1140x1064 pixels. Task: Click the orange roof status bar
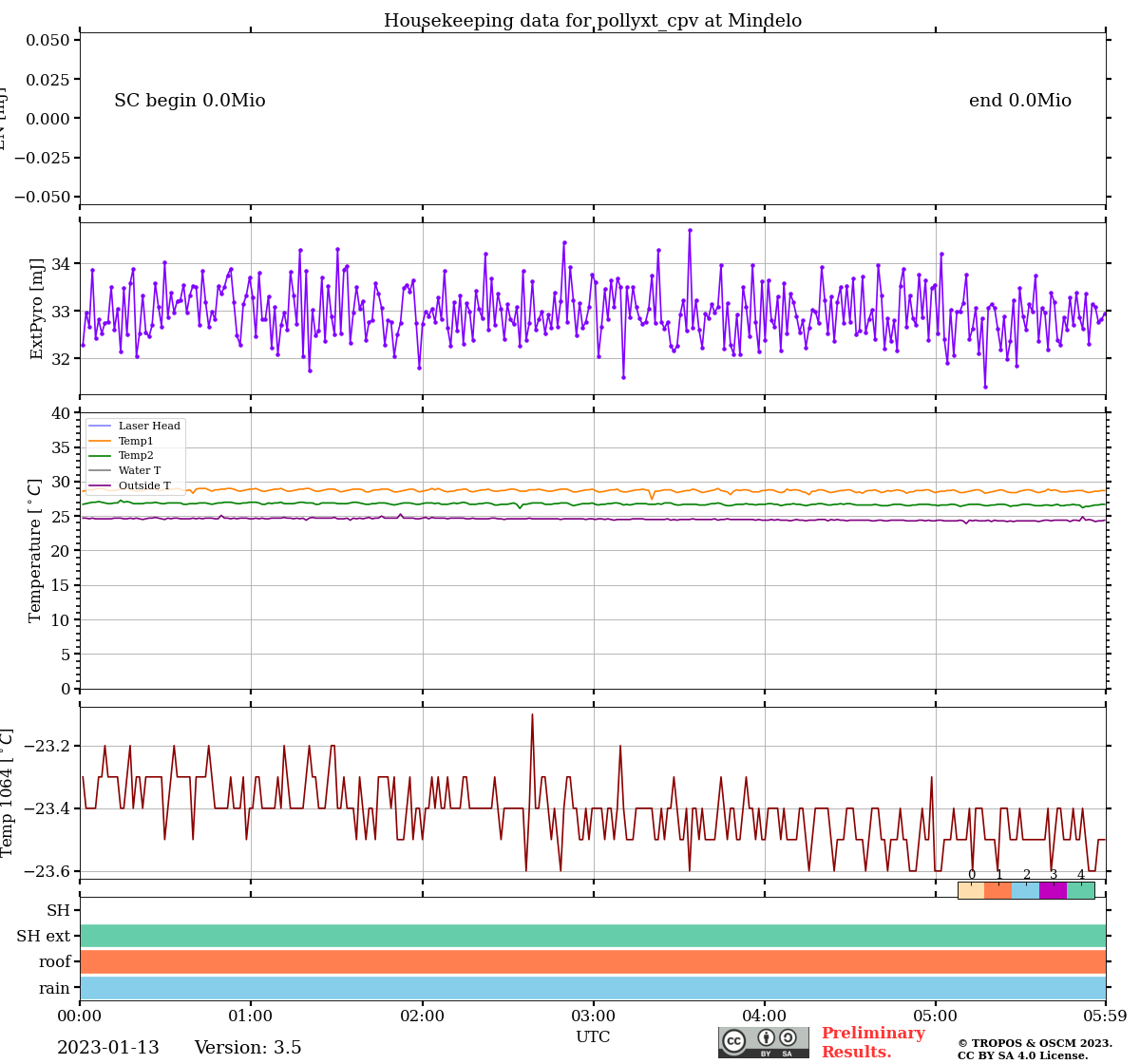pos(593,961)
